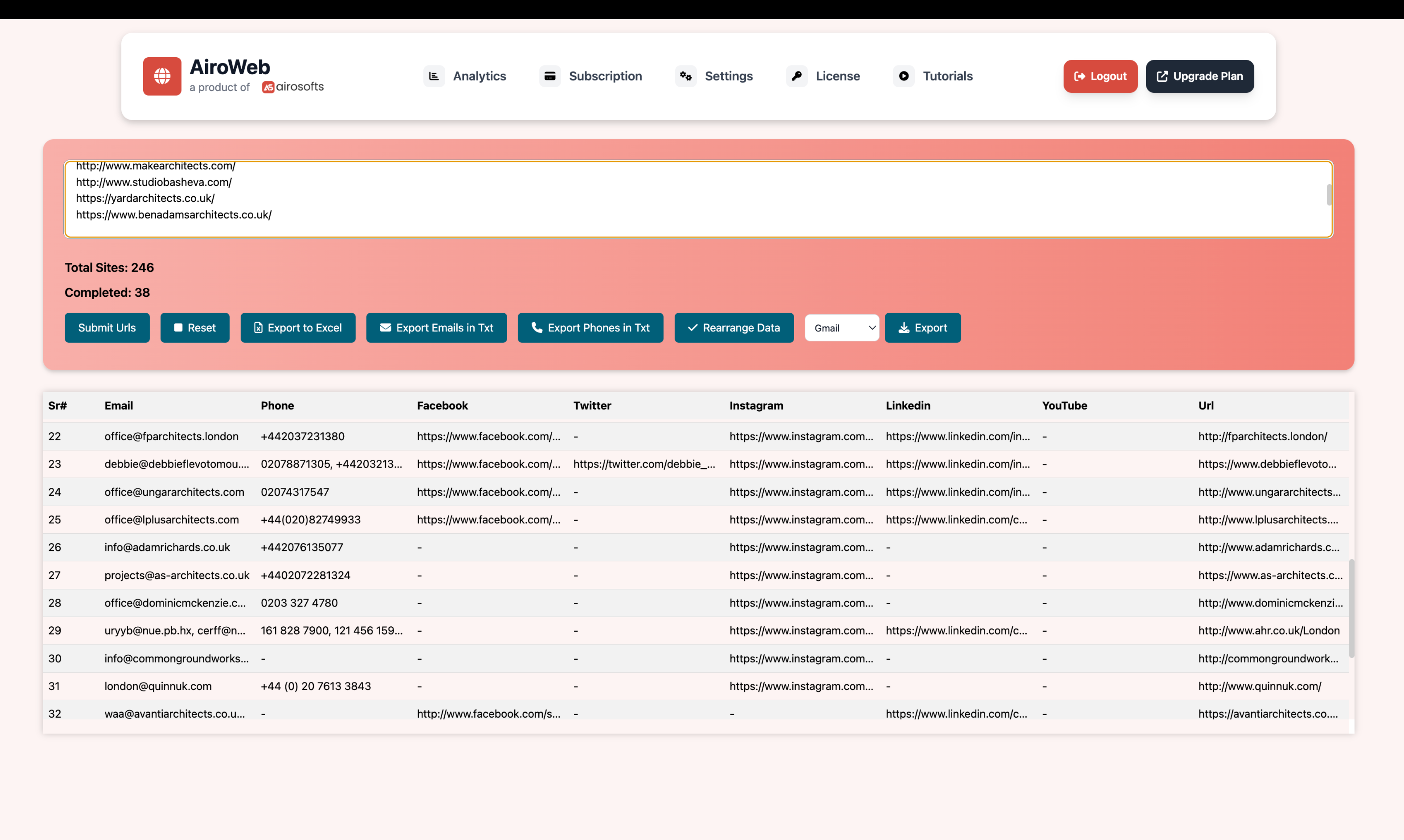Click the airosofts brand logo

coord(293,87)
